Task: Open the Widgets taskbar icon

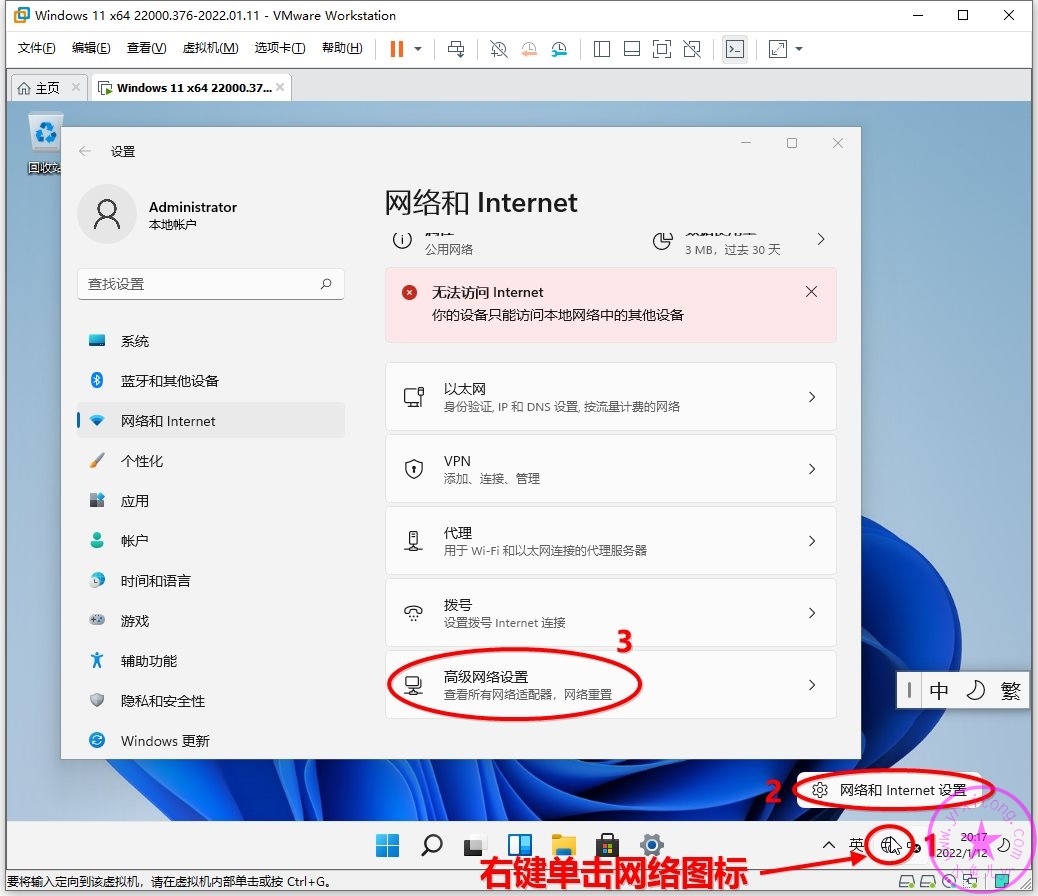Action: 520,845
